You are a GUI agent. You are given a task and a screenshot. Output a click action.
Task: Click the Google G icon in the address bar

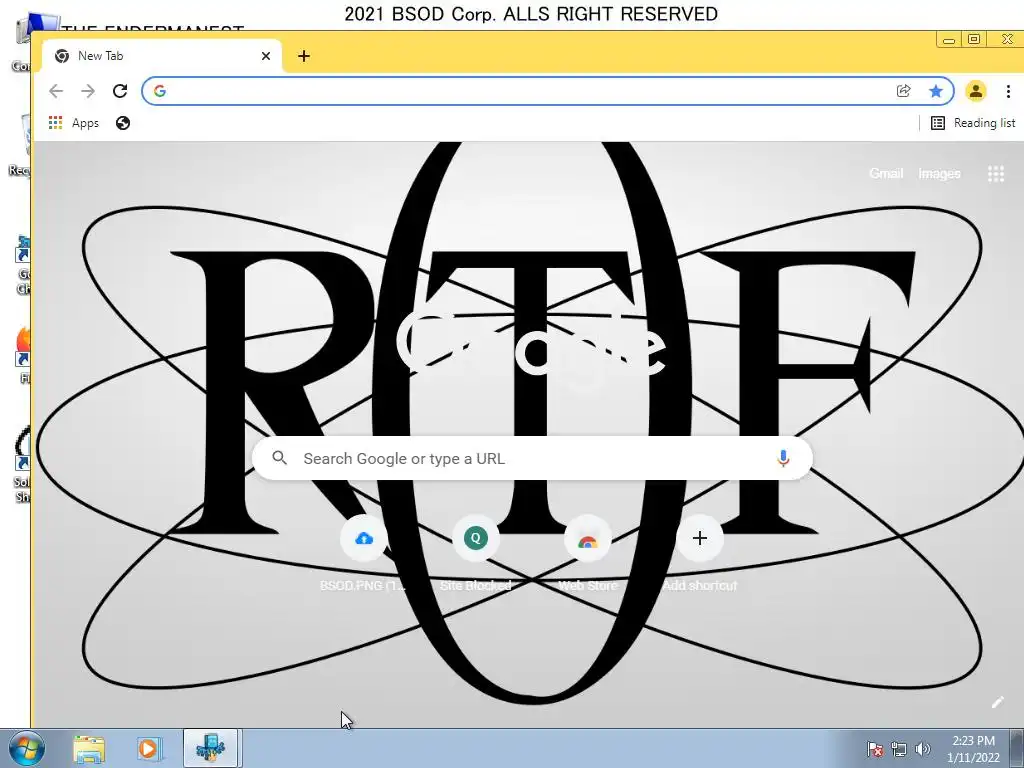pos(160,91)
